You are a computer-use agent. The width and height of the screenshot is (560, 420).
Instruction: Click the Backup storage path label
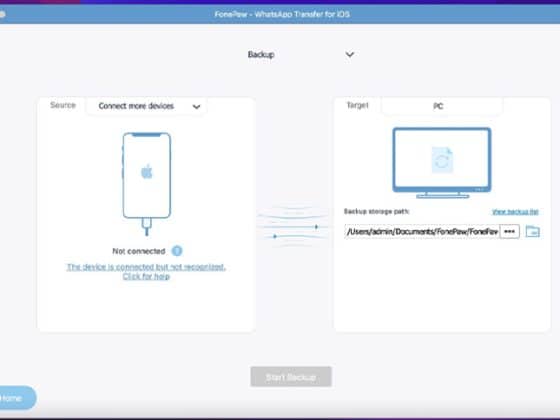pos(376,211)
